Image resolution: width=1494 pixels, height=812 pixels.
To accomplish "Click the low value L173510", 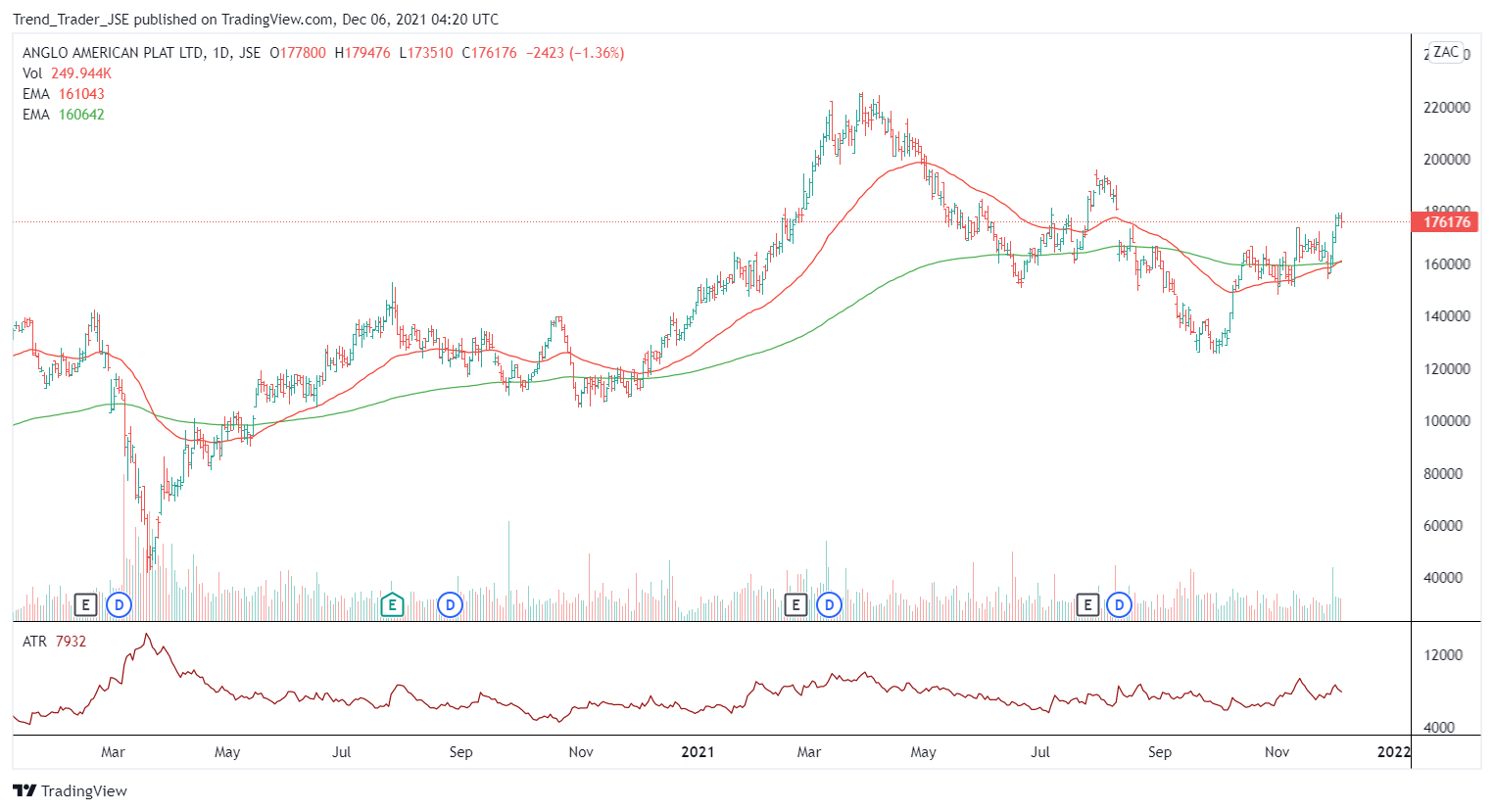I will click(426, 53).
